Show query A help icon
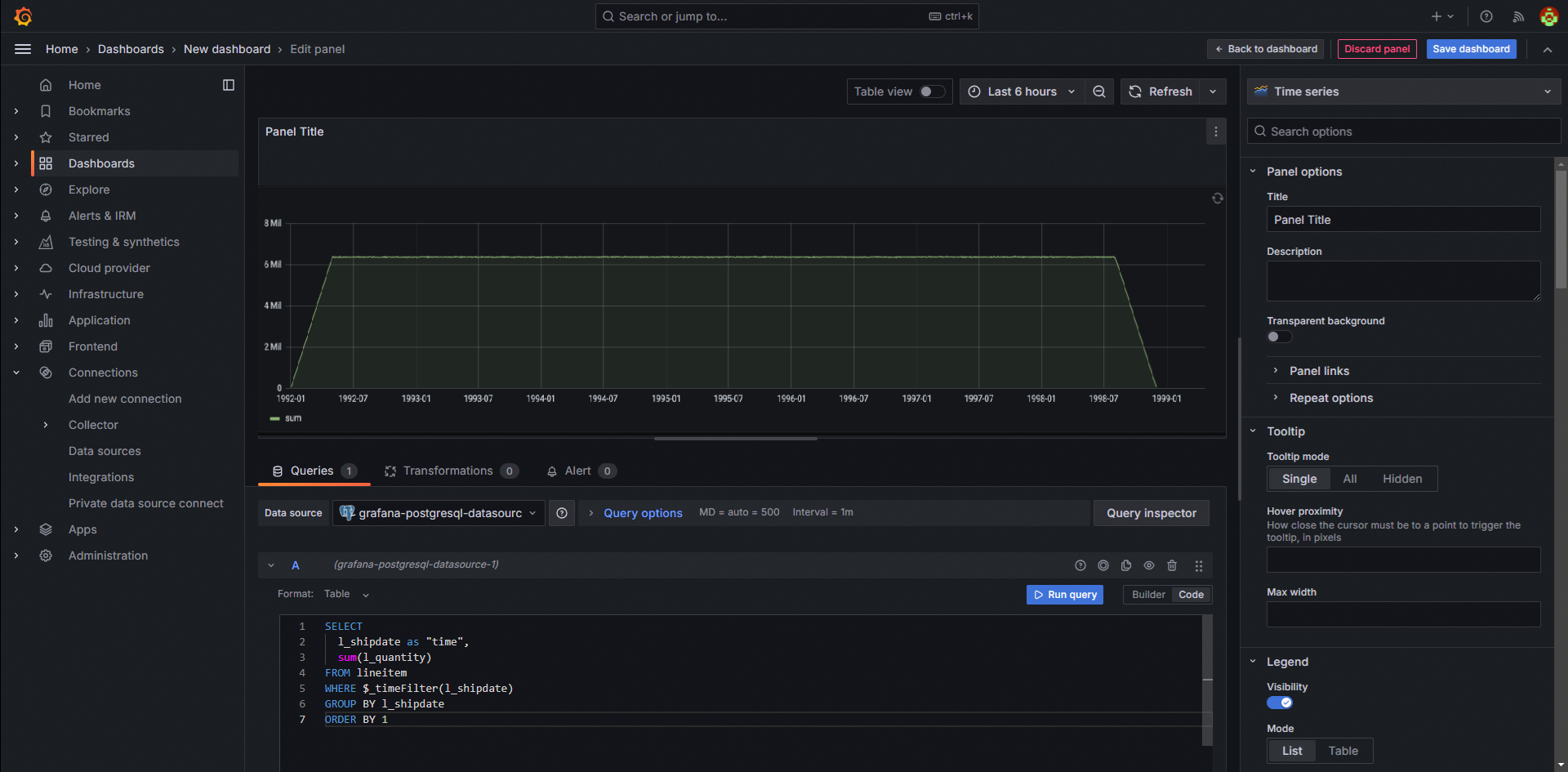1568x772 pixels. pos(1080,565)
